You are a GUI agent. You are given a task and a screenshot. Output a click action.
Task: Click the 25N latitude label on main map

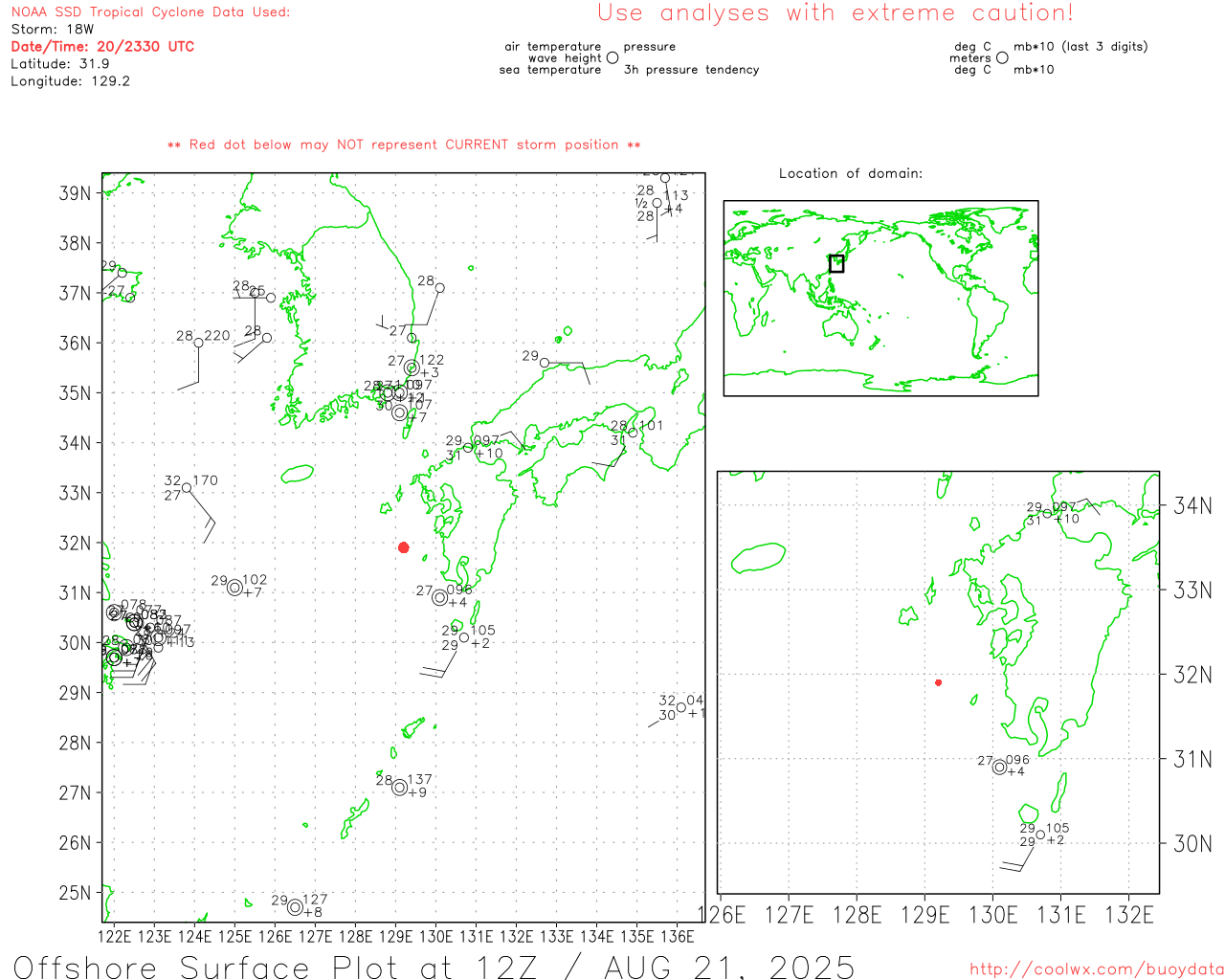tap(75, 893)
